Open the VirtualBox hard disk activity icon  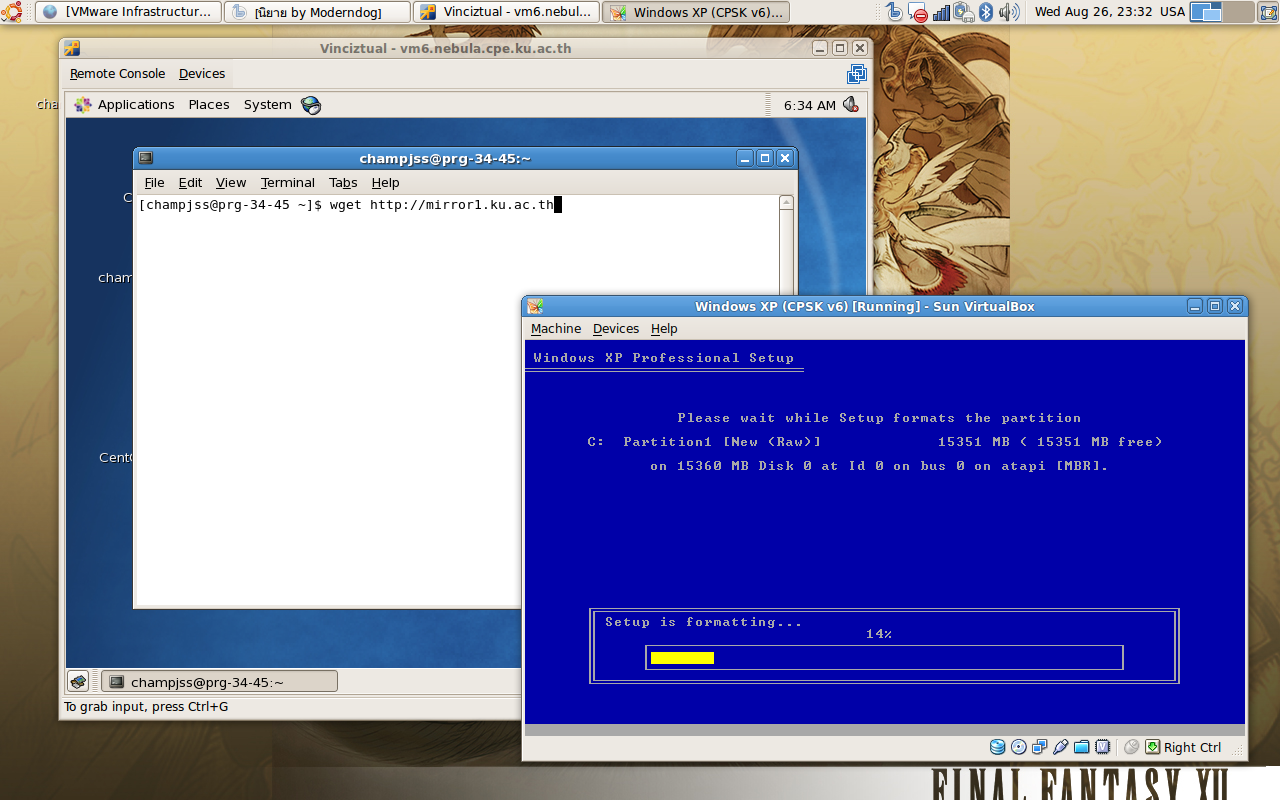pyautogui.click(x=997, y=747)
